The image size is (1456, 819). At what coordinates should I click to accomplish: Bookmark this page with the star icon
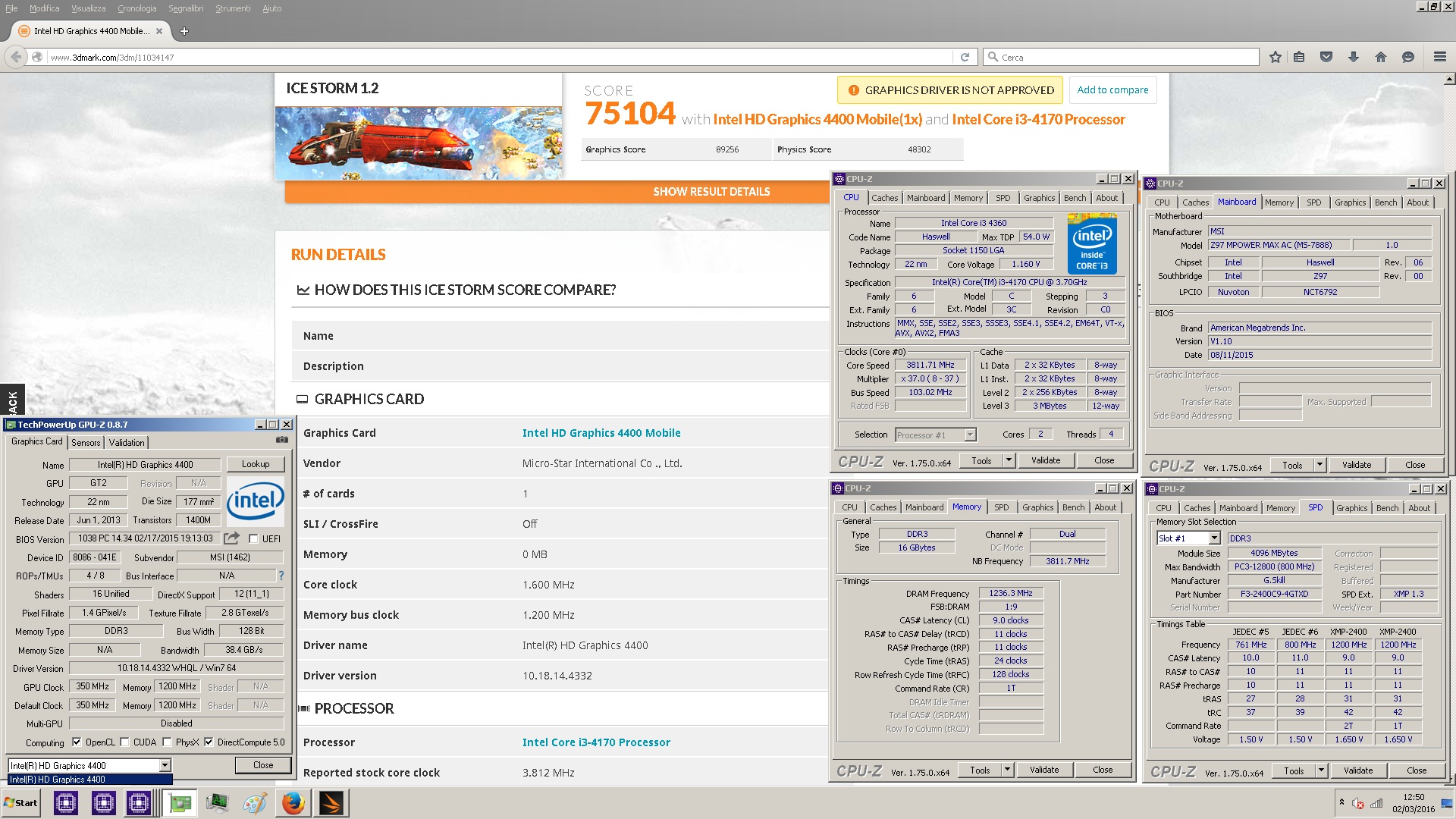pyautogui.click(x=1276, y=57)
